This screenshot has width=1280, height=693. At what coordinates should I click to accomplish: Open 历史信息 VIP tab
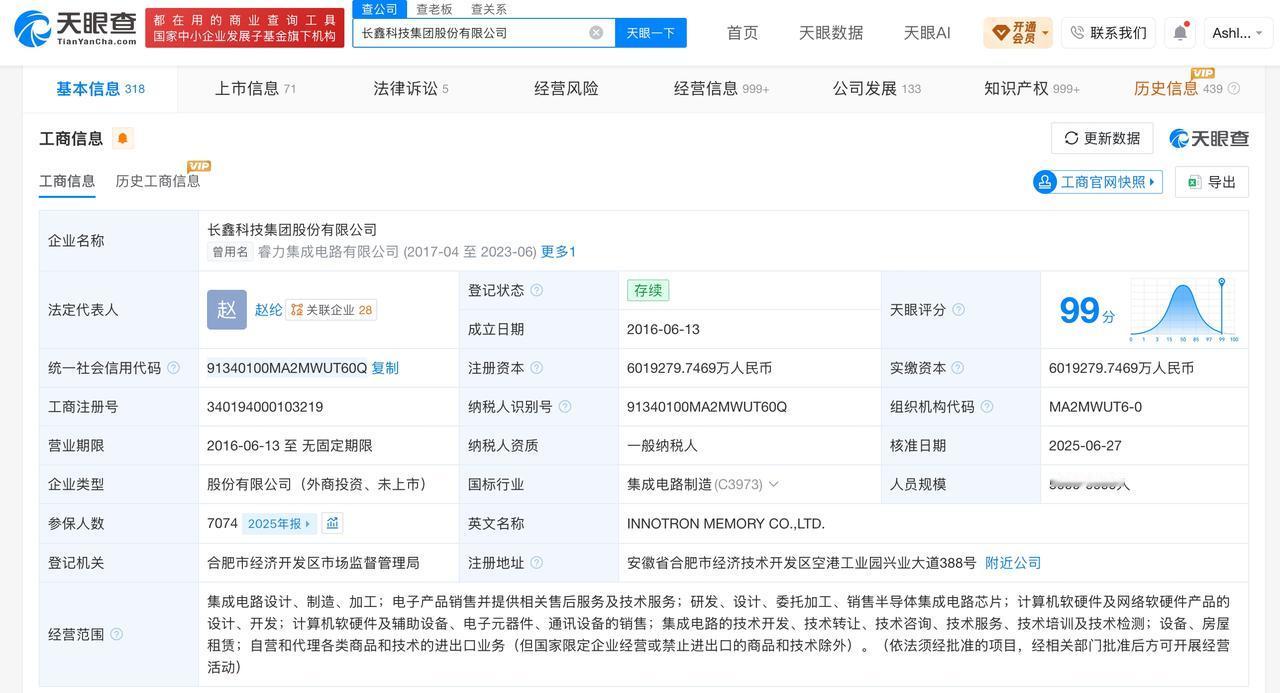click(x=1178, y=89)
